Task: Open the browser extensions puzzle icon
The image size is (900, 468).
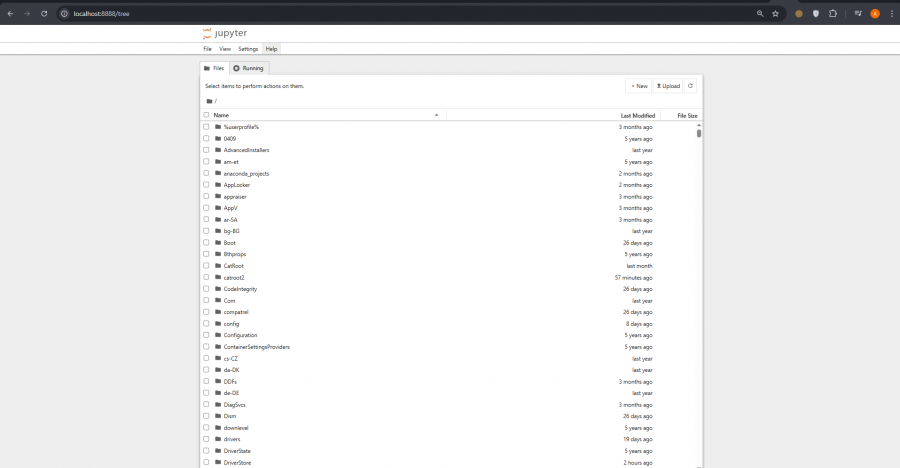Action: pos(832,13)
